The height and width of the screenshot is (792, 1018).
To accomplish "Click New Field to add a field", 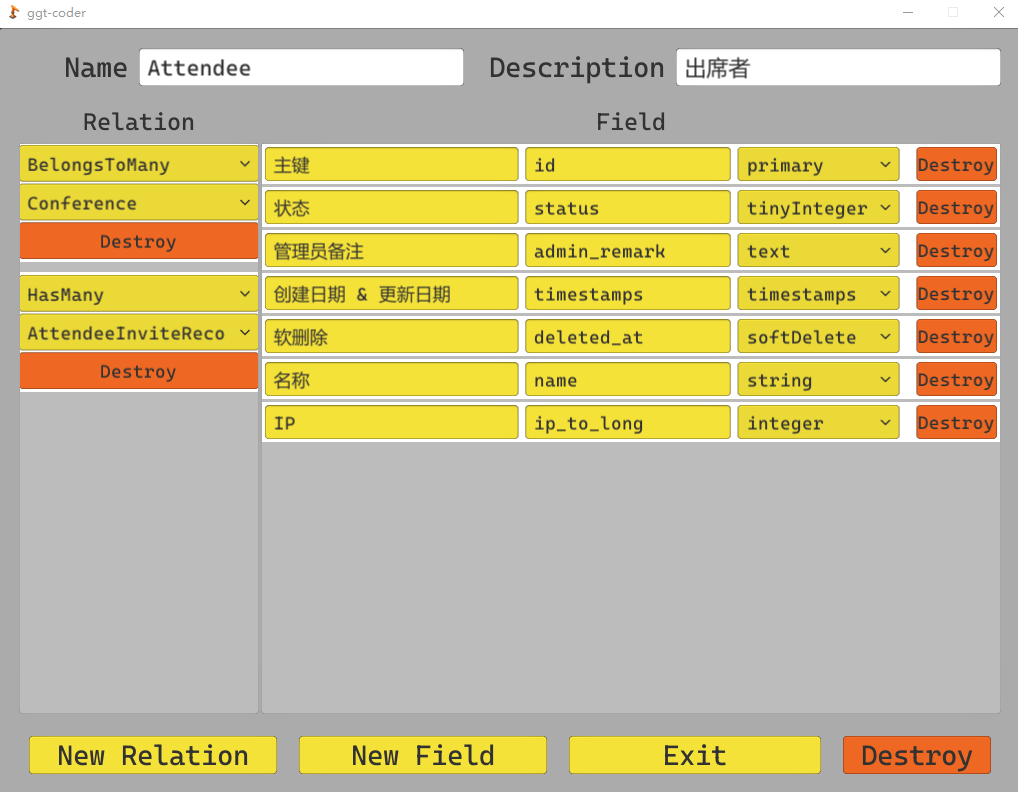I will click(x=422, y=755).
